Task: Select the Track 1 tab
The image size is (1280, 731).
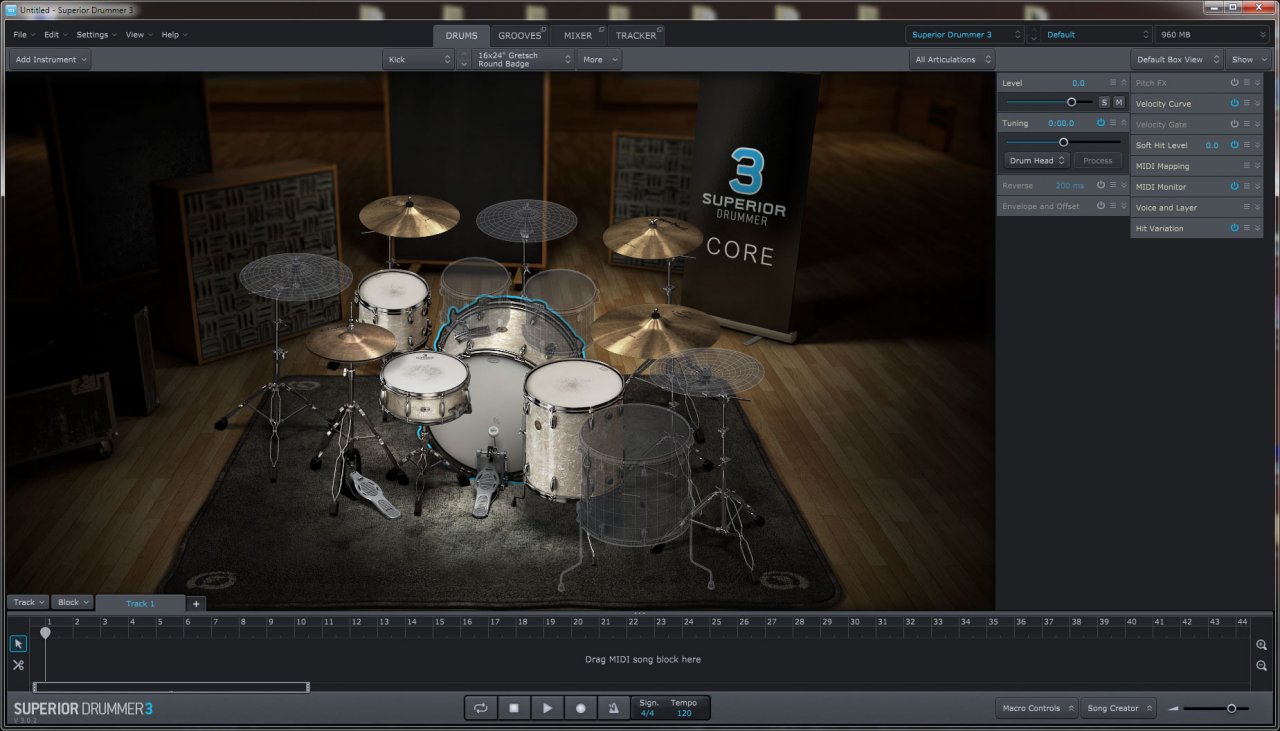Action: coord(140,604)
